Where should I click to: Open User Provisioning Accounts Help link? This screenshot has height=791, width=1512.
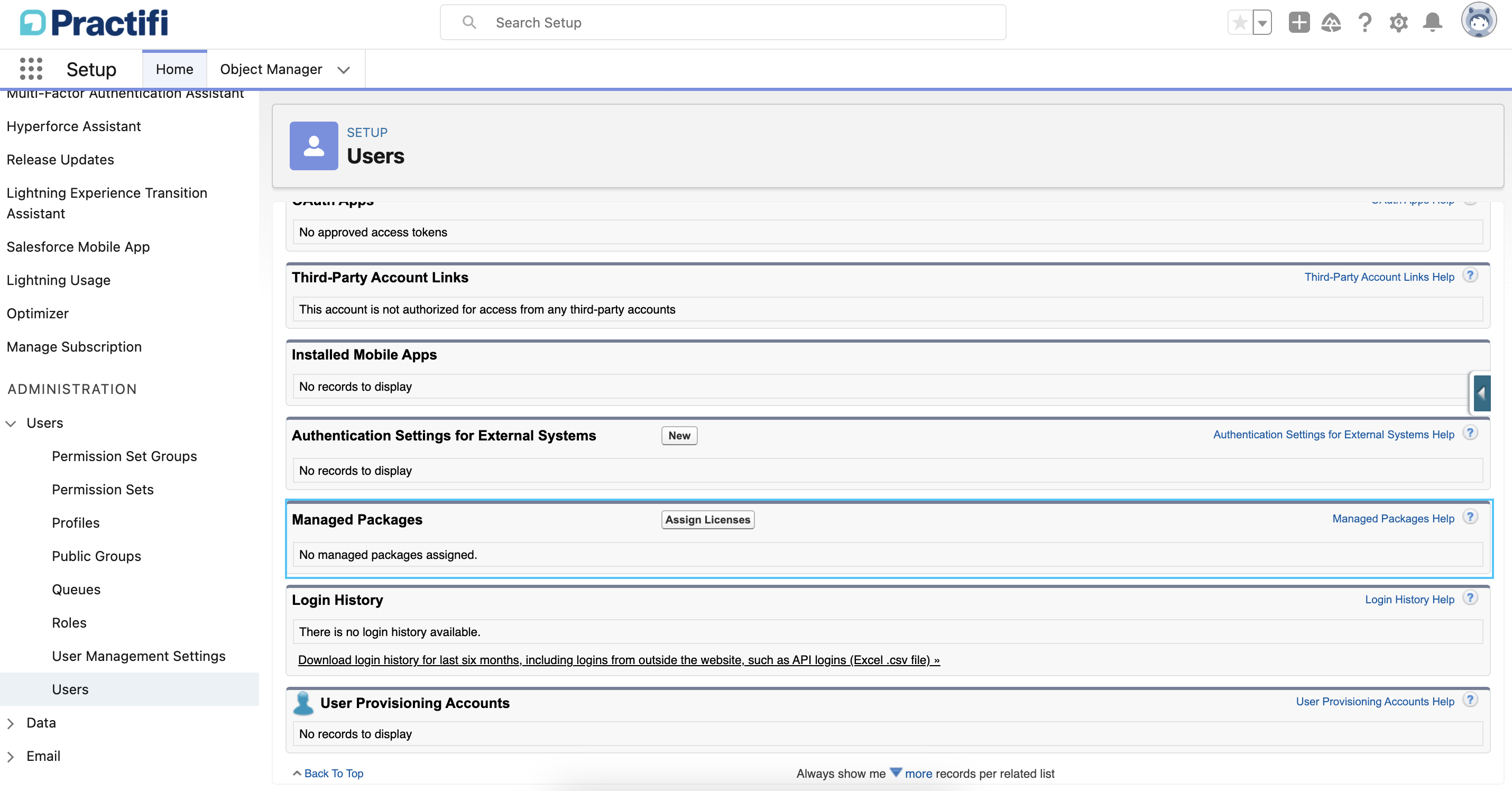(1375, 702)
